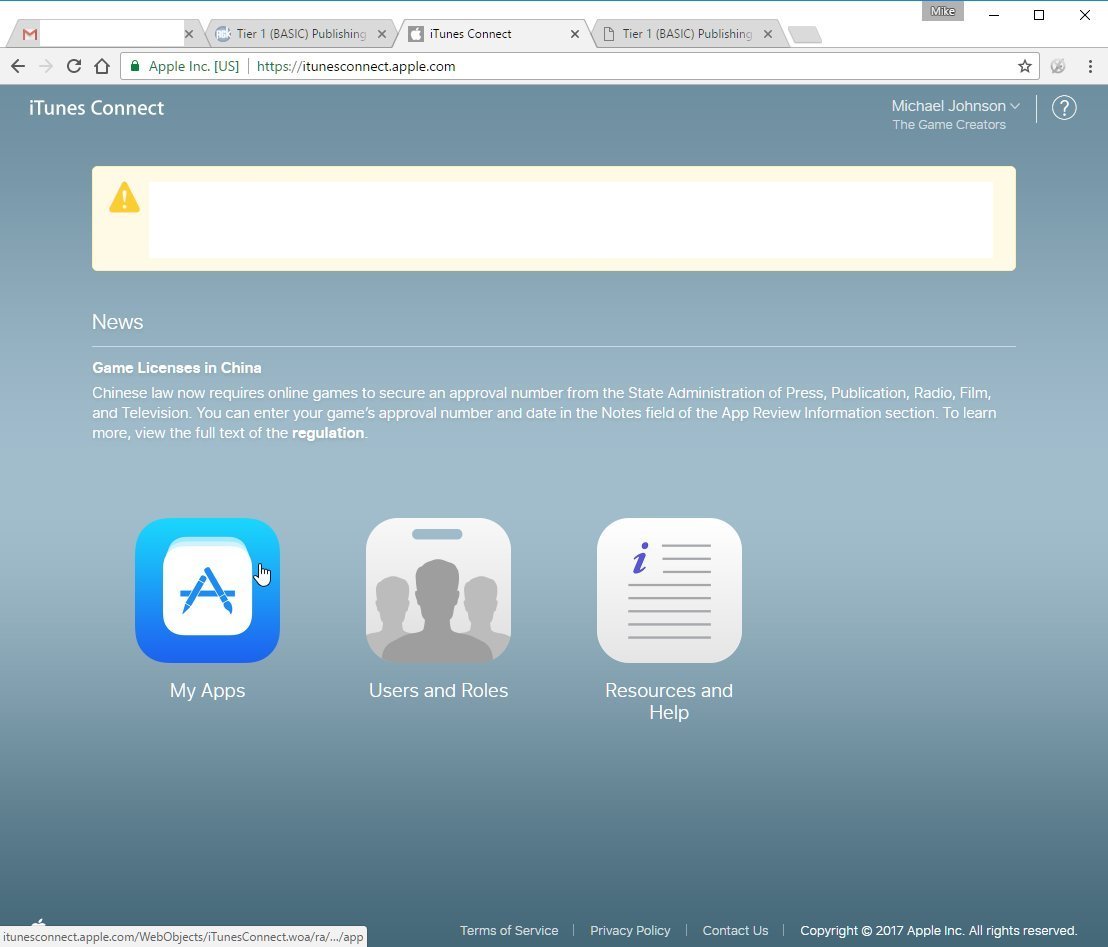
Task: Click the help question mark icon
Action: click(1064, 108)
